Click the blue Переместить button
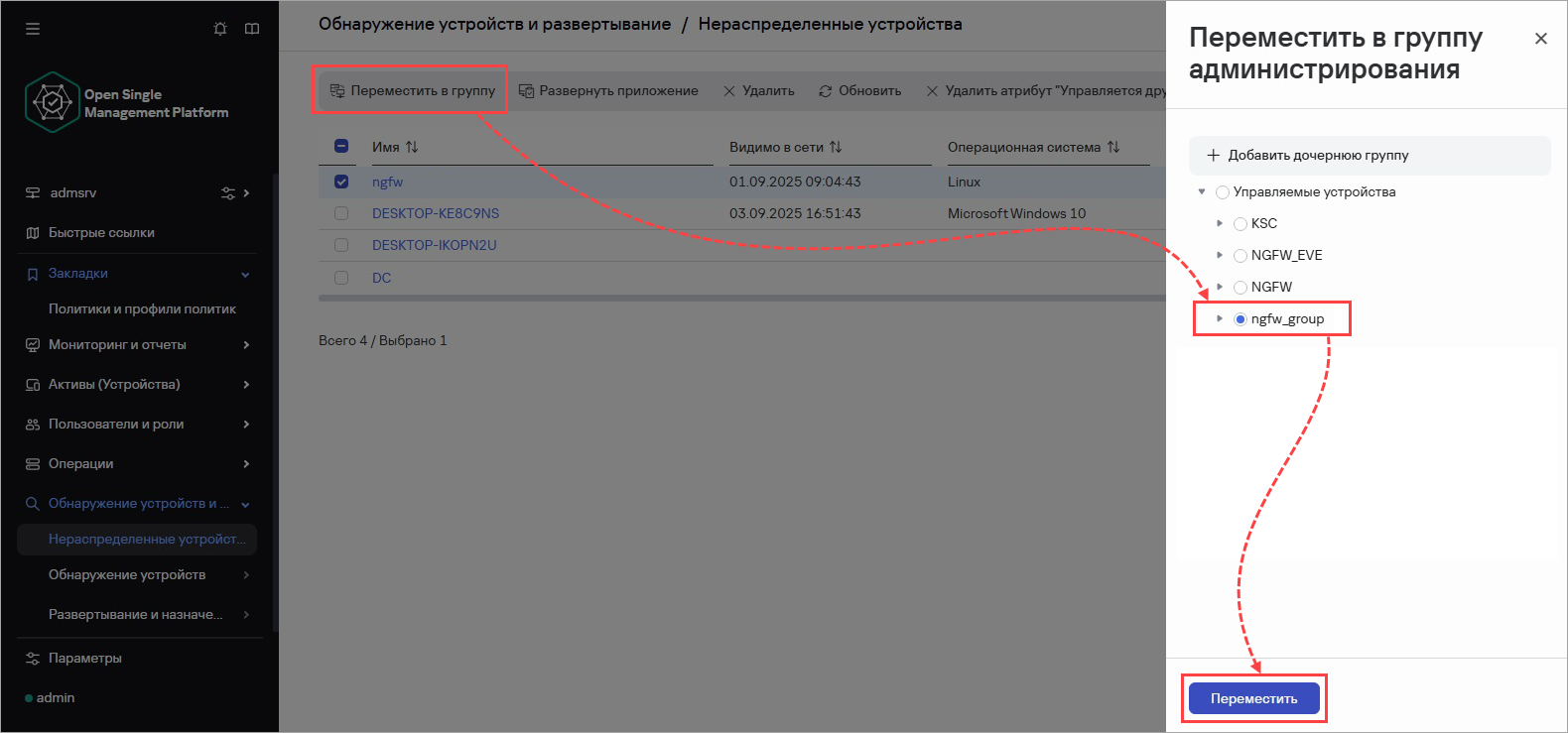Screen dimensions: 1568x733 point(1254,698)
